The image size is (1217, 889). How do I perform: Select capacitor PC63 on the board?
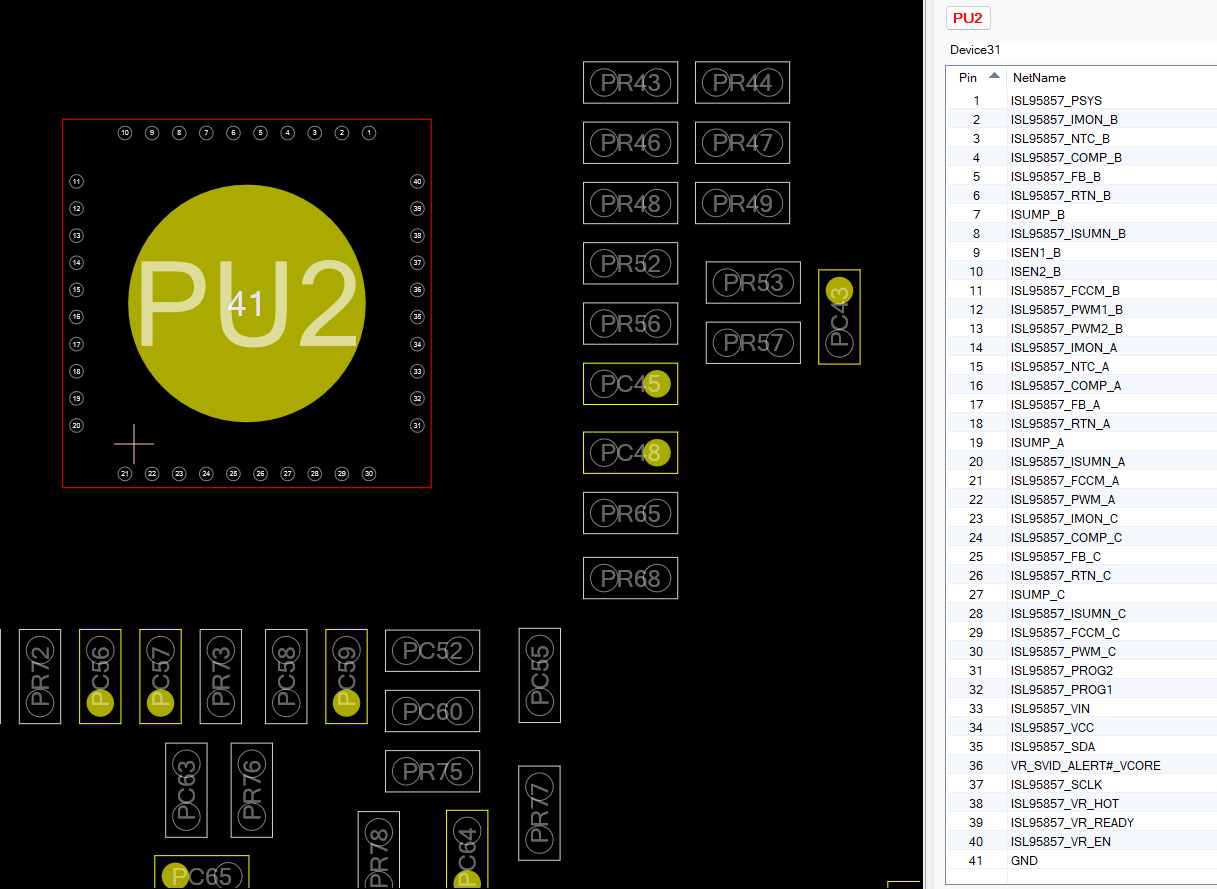click(x=187, y=790)
